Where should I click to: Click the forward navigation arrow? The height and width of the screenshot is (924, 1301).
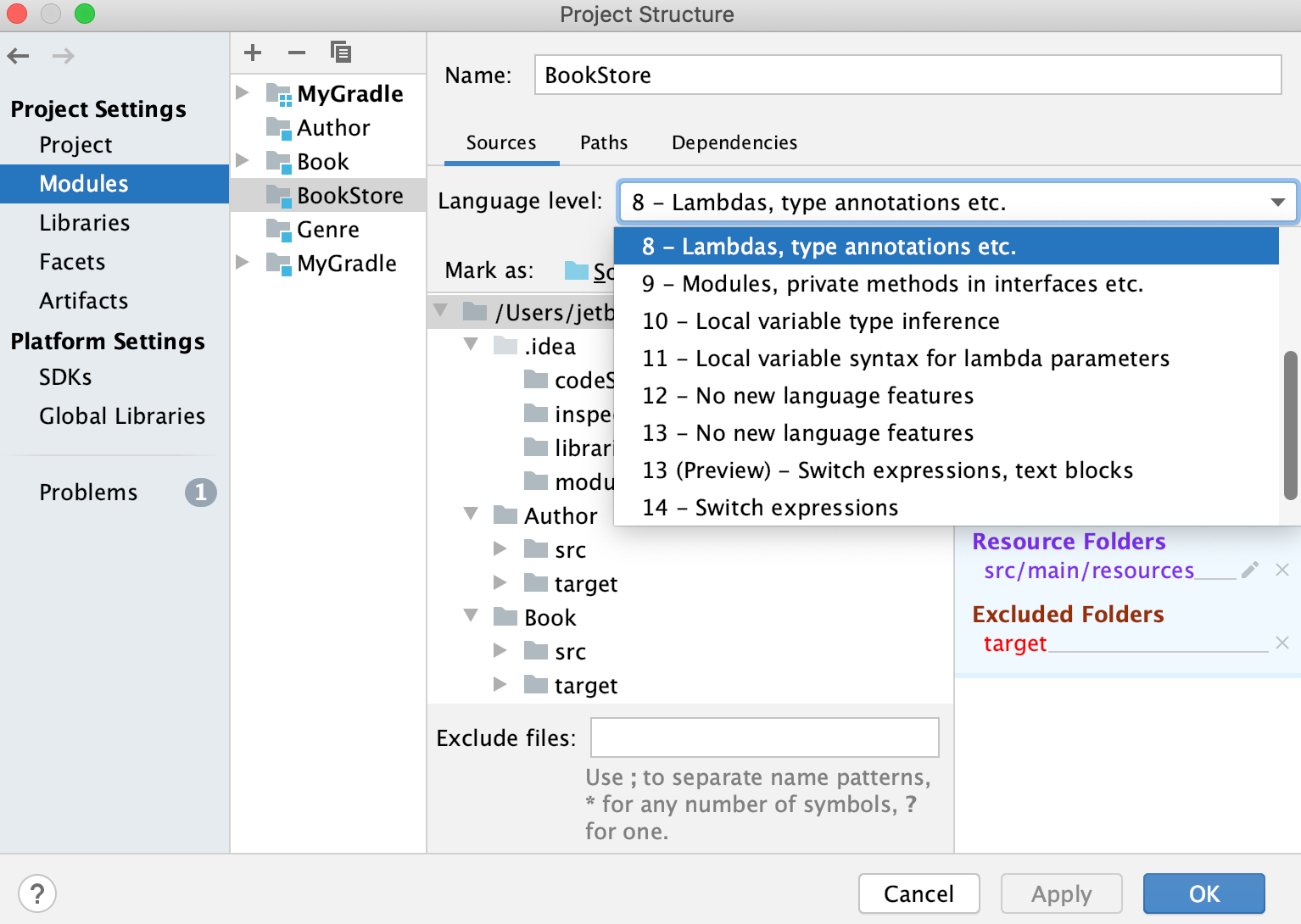(x=63, y=55)
